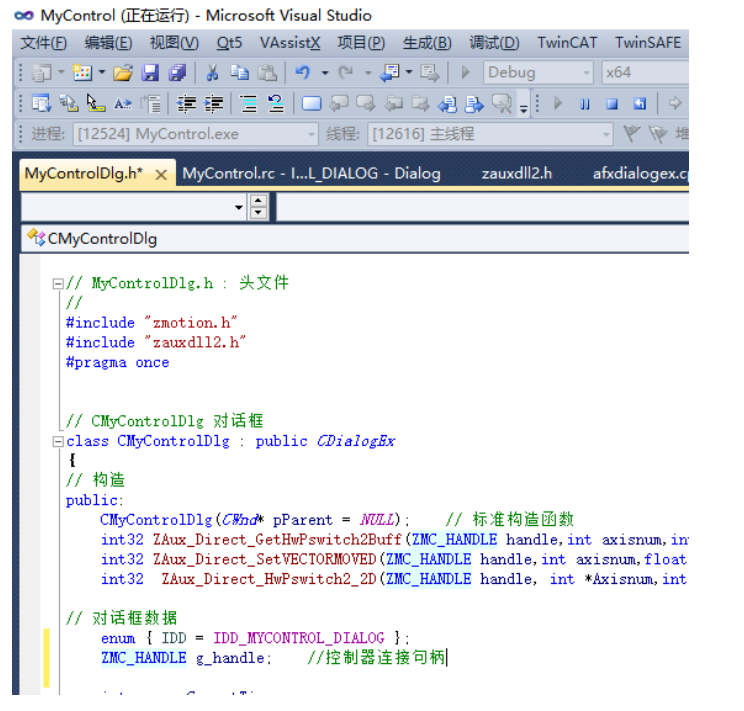The width and height of the screenshot is (744, 711).
Task: Click the Add New Item icon
Action: (x=82, y=73)
